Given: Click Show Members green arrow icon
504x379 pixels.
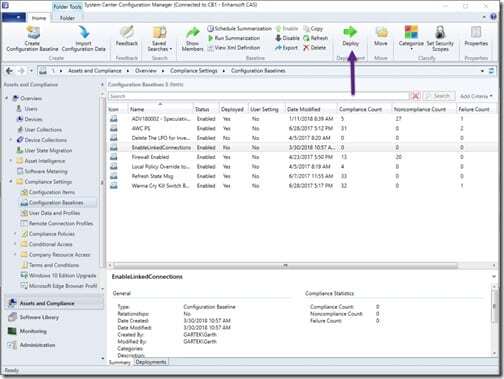Looking at the screenshot, I should coord(192,33).
